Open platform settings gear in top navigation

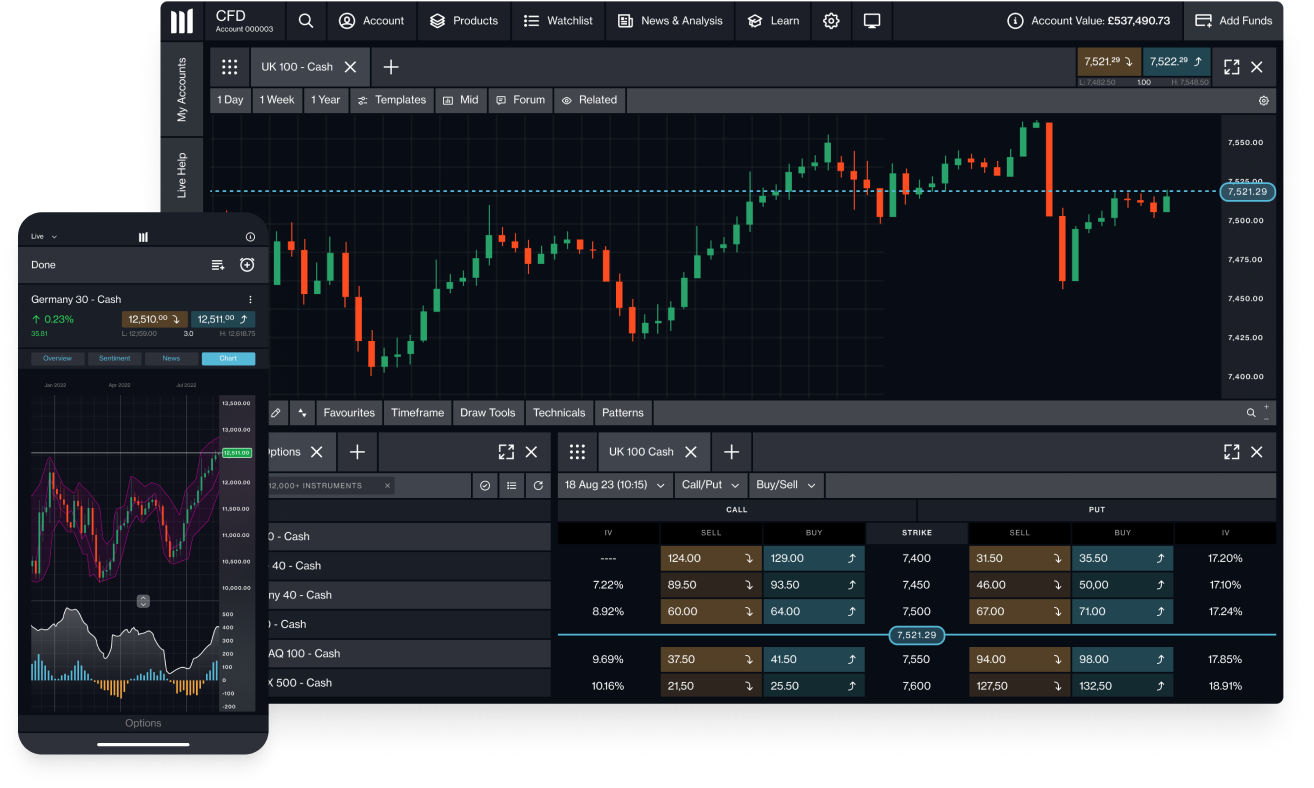point(831,20)
